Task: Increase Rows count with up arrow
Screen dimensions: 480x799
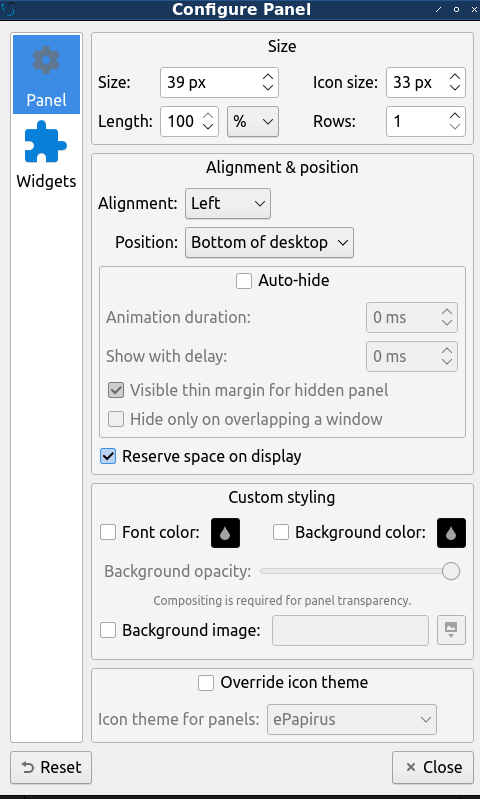Action: (455, 116)
